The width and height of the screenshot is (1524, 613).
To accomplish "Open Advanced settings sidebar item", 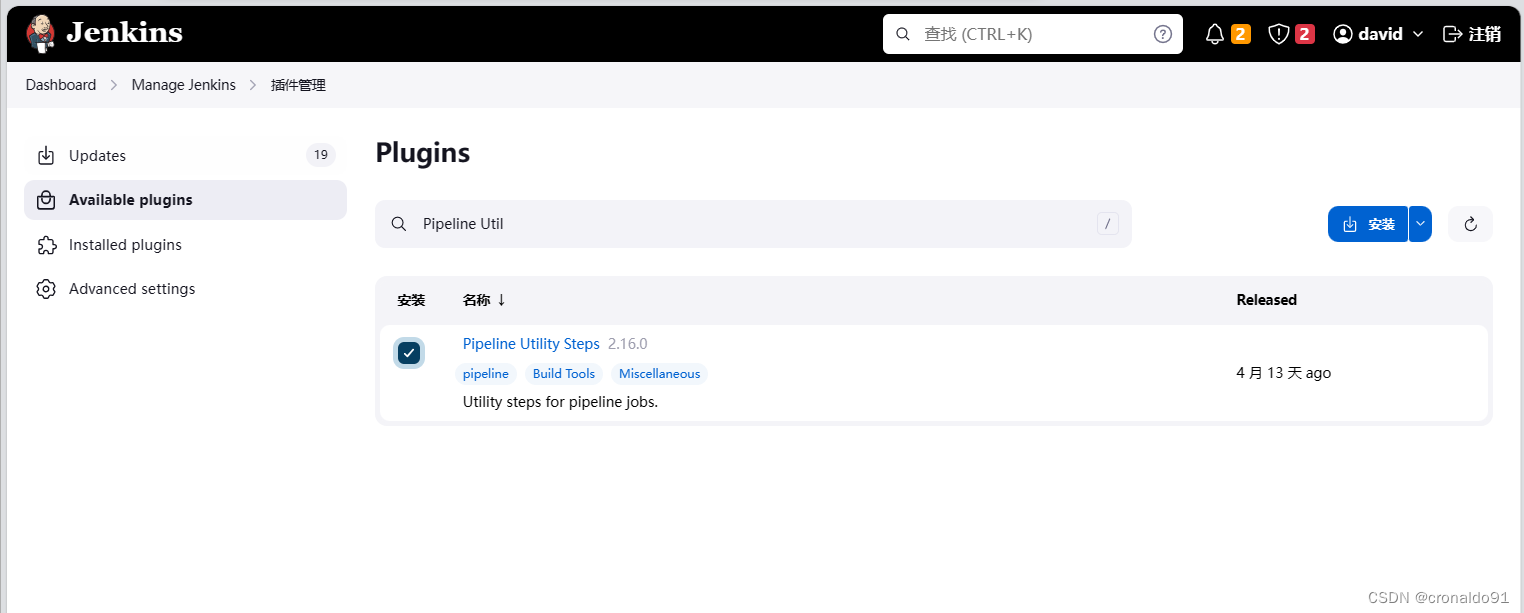I will pos(185,289).
